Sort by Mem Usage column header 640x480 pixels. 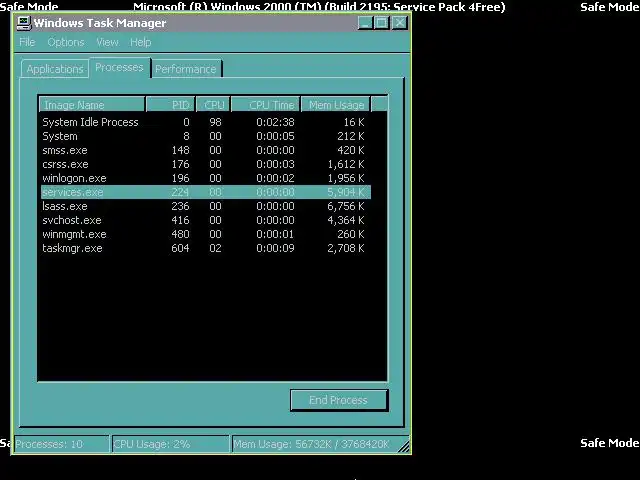pyautogui.click(x=336, y=104)
